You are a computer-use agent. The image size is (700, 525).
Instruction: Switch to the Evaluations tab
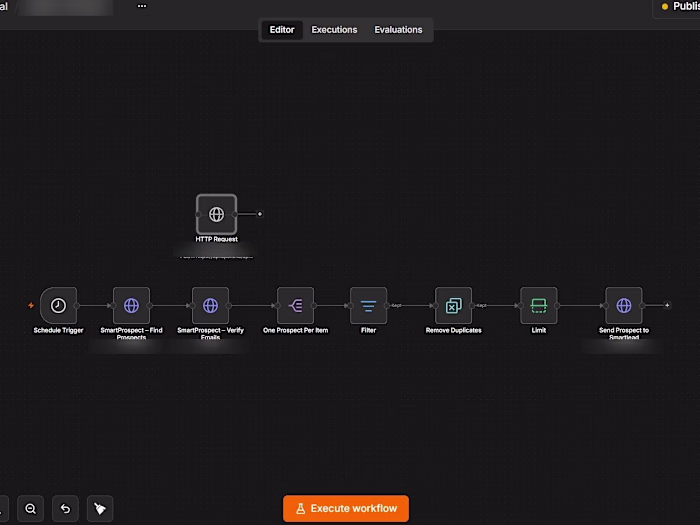click(398, 30)
